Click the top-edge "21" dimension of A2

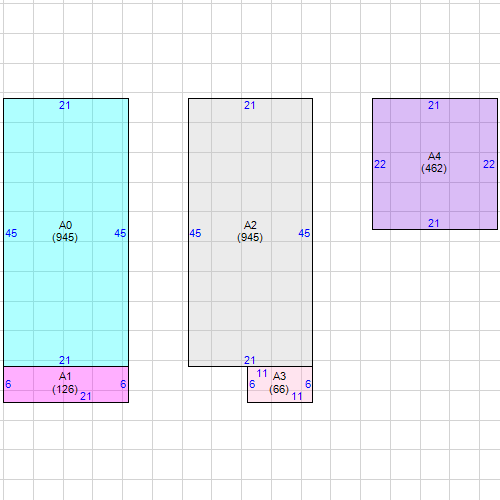(250, 105)
